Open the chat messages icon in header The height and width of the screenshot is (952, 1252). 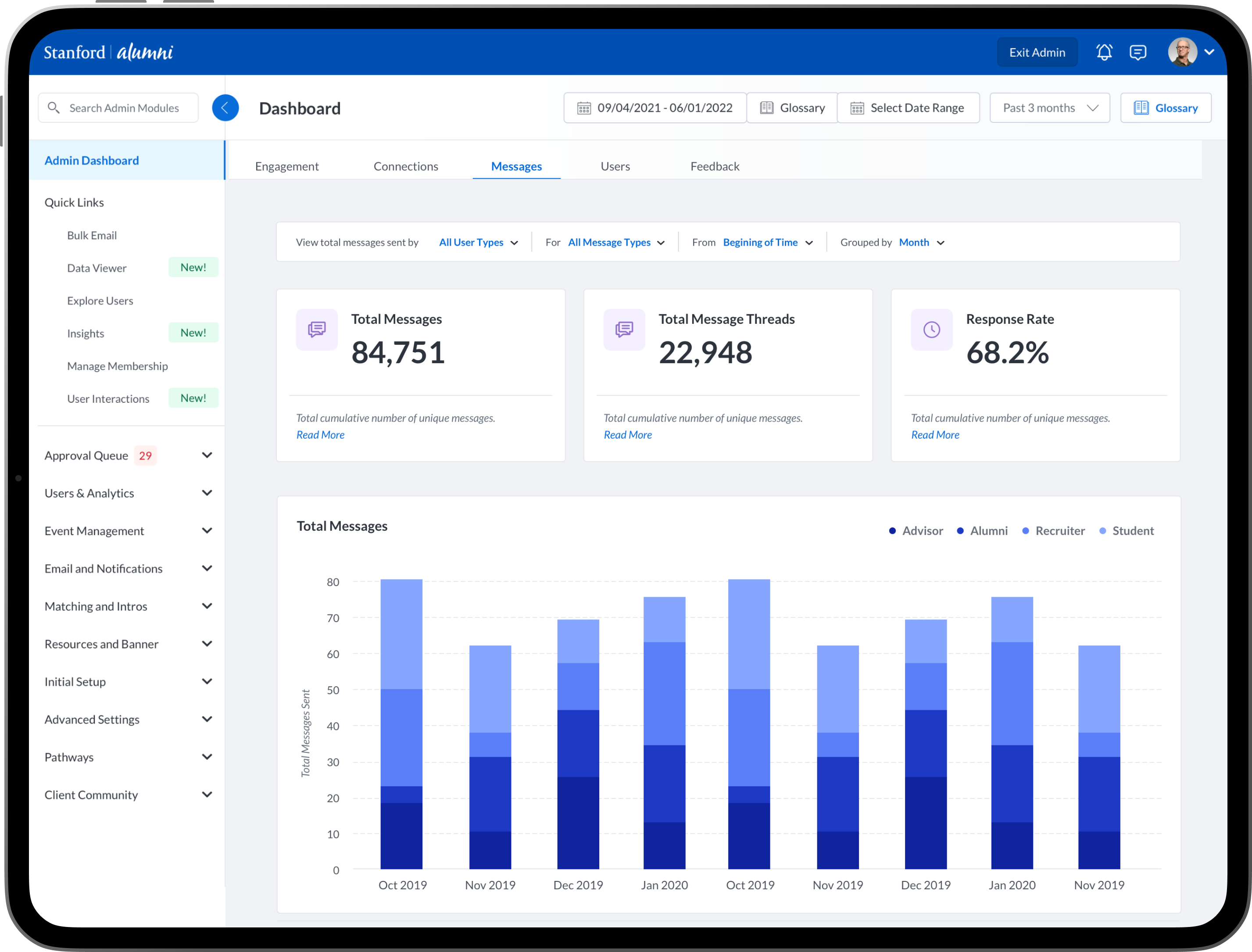[1138, 52]
